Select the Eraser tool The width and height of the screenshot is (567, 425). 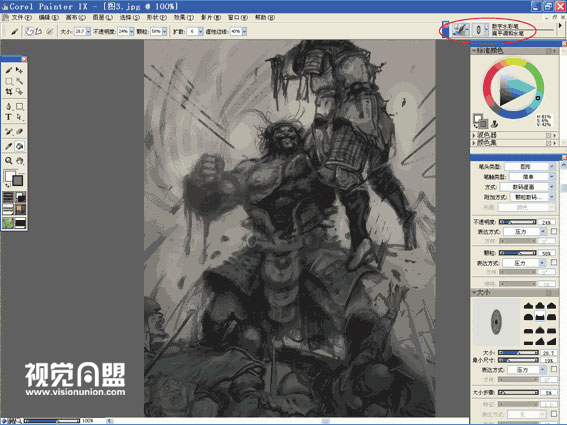(20, 132)
